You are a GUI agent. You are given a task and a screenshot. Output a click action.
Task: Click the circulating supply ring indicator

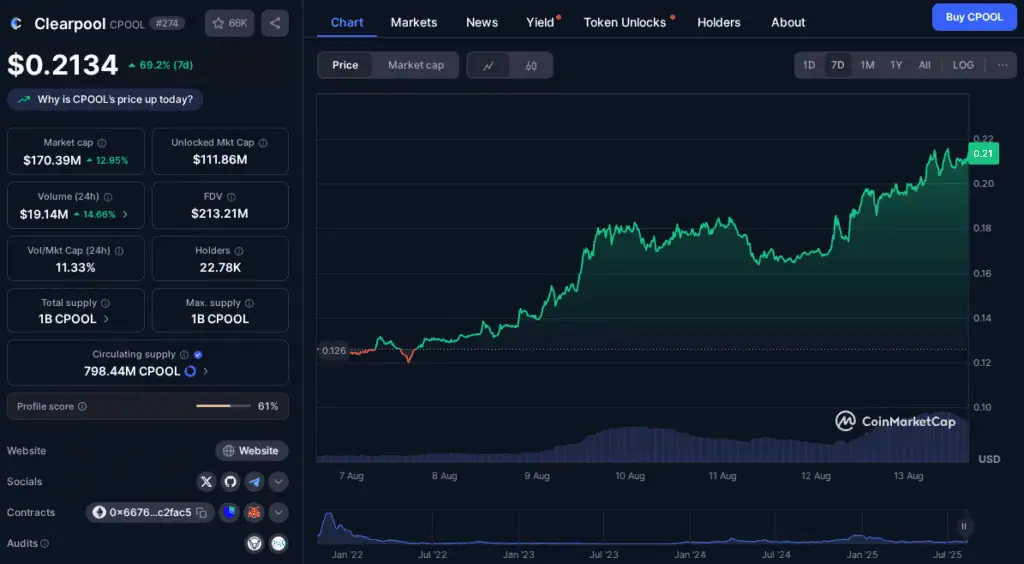pos(190,371)
